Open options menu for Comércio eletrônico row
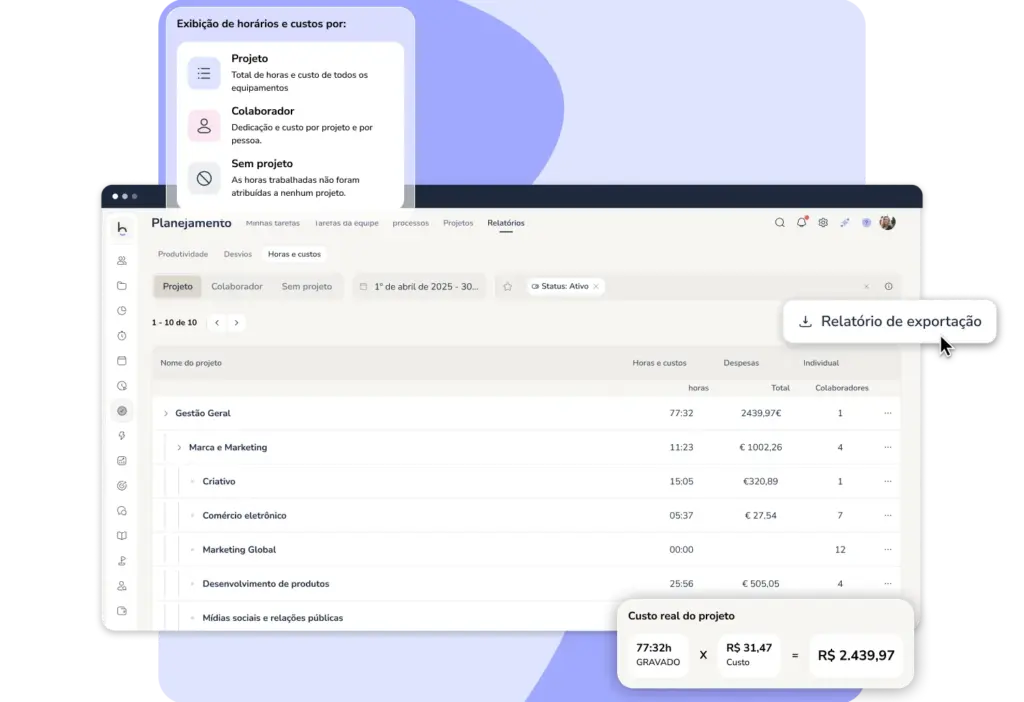Screen dimensions: 1024x702 coord(888,515)
